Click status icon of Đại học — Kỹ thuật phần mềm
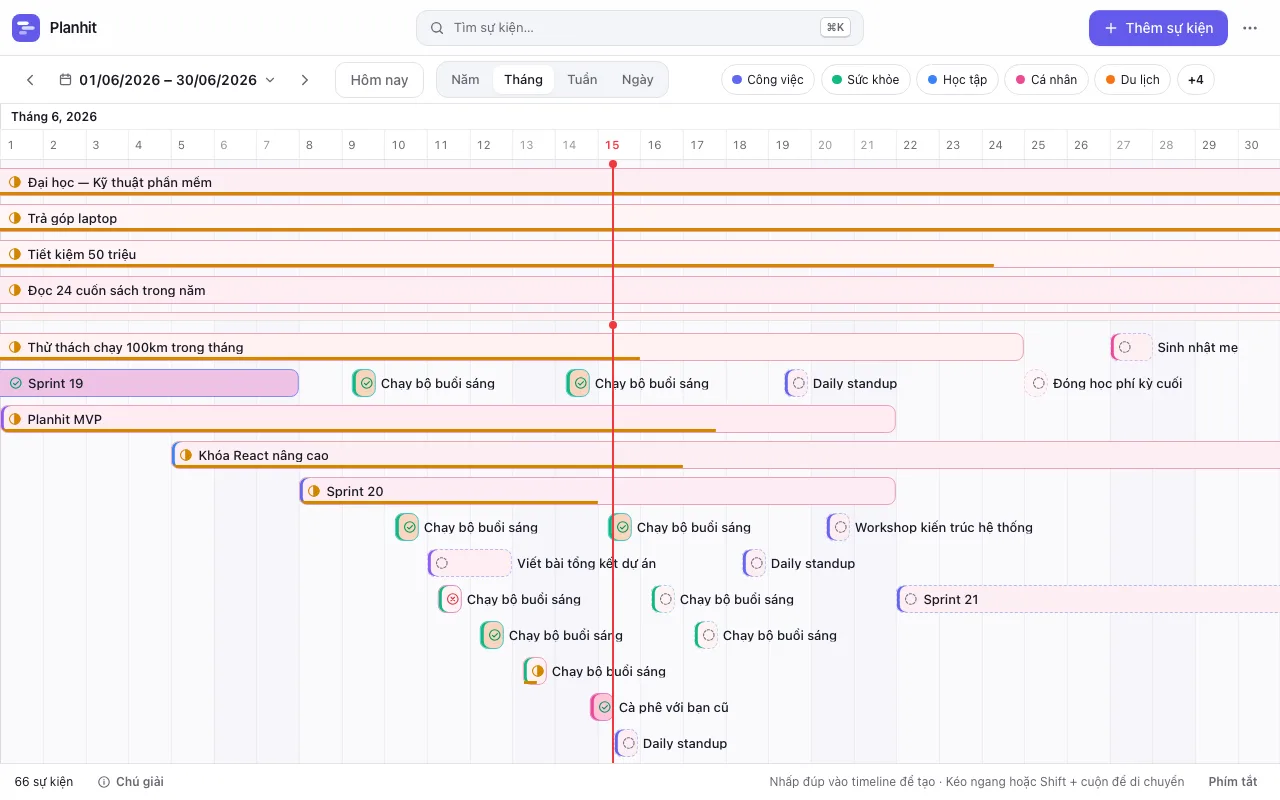The width and height of the screenshot is (1280, 800). click(15, 182)
